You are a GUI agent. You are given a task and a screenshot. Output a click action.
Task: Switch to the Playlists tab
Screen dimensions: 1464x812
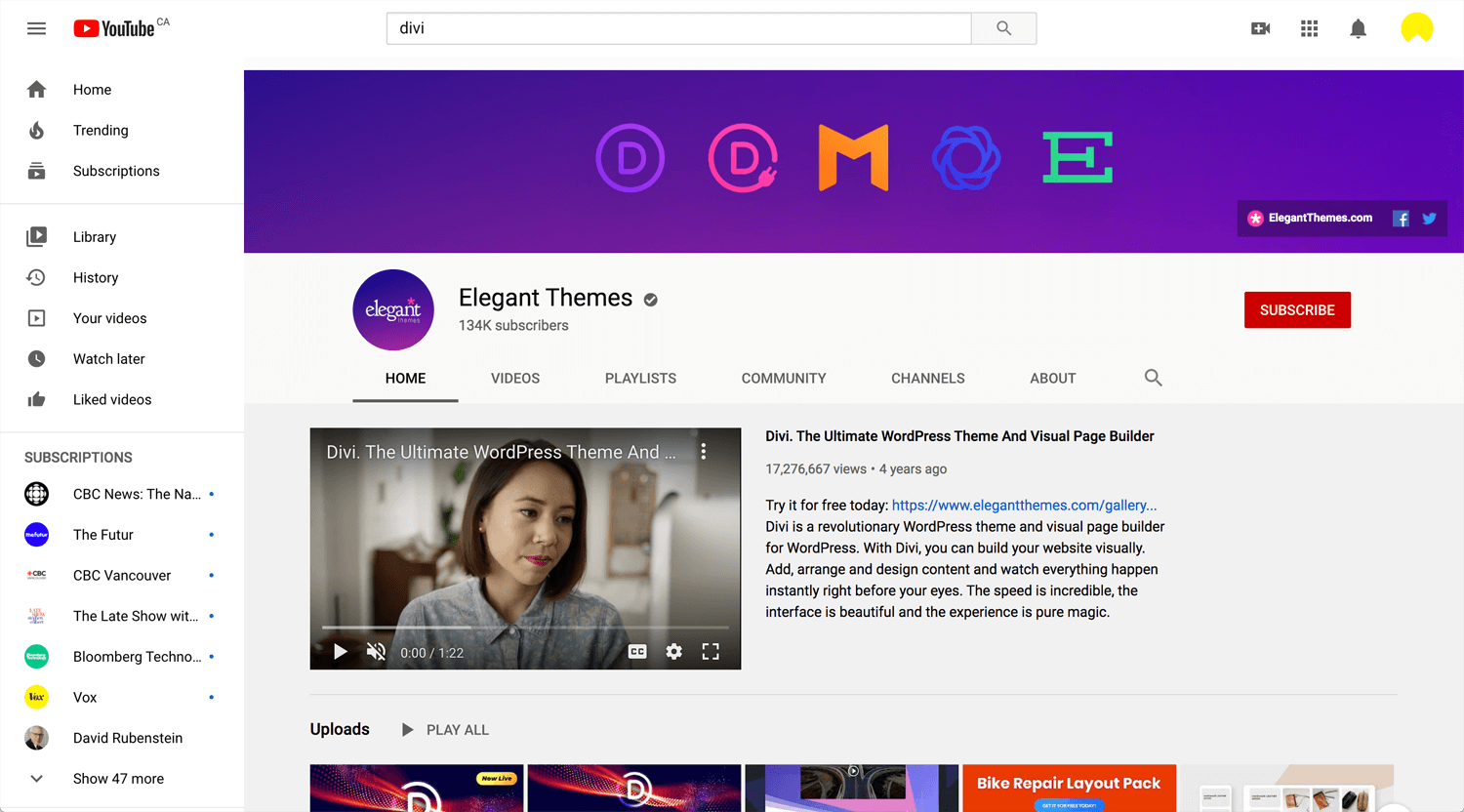point(640,379)
